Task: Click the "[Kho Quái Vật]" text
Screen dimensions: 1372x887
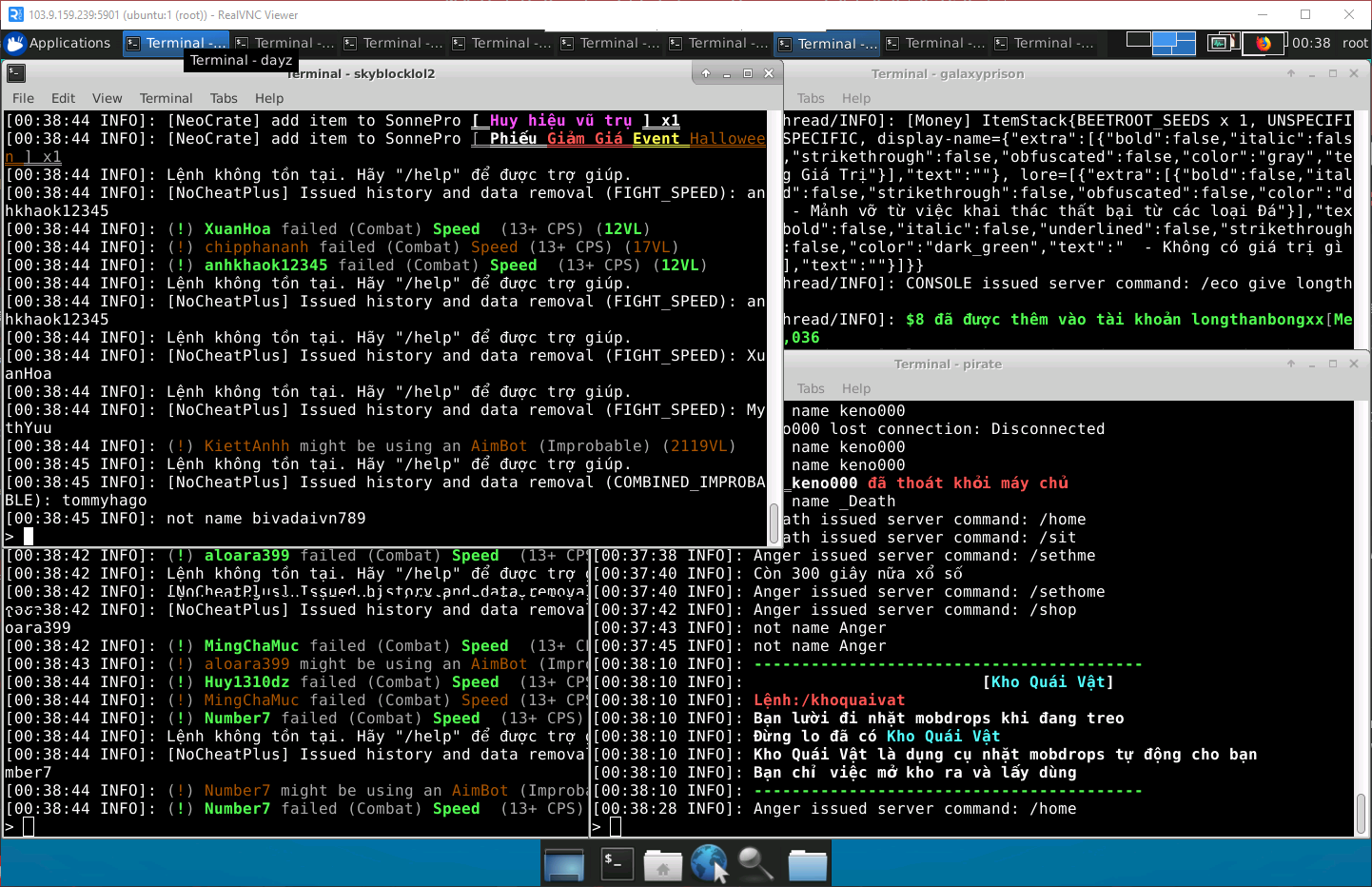Action: [x=1048, y=681]
